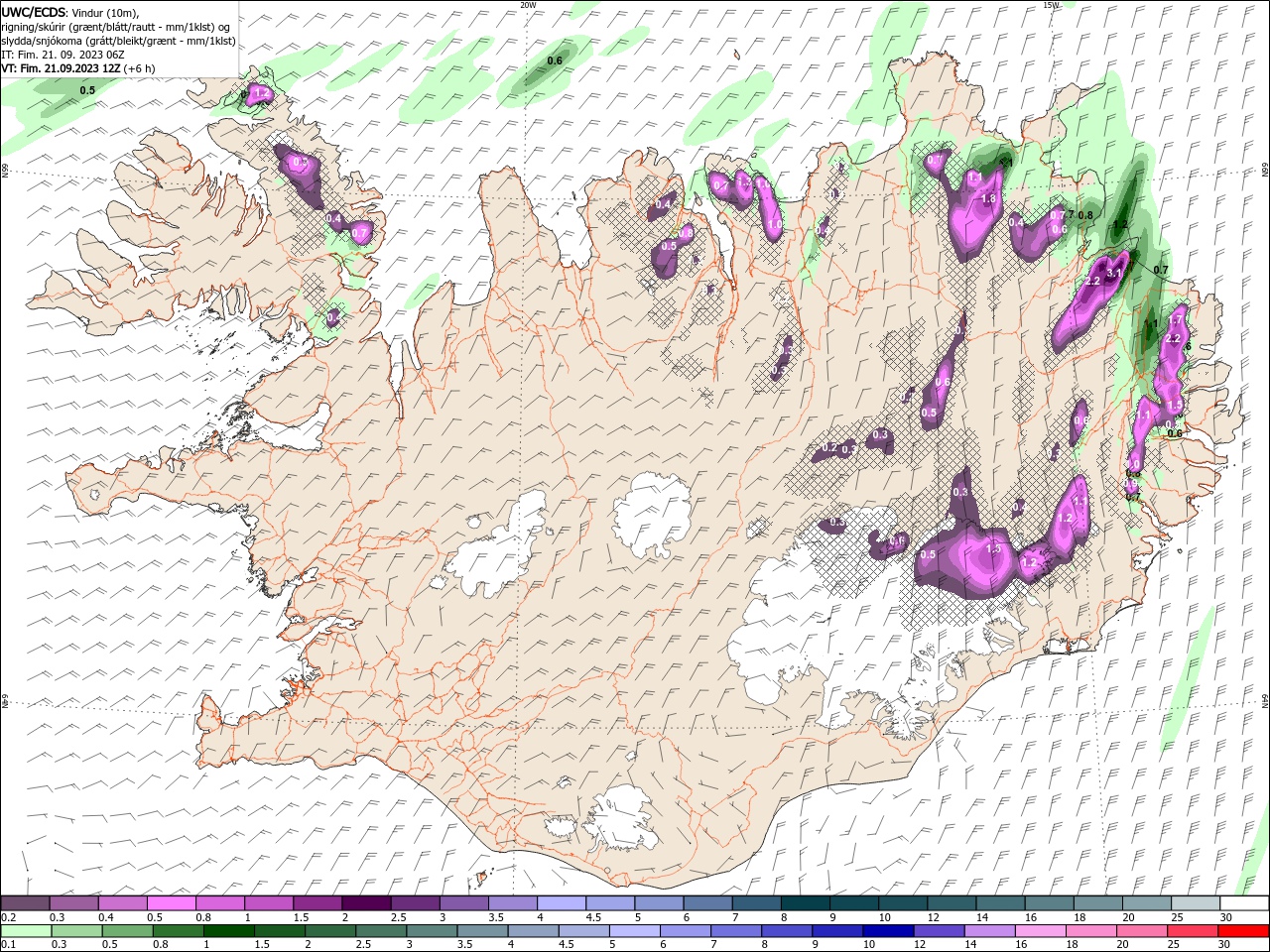Click the 'rigning/skúrir (grænt/blátt/rautt - mm/1klst) og' line
Viewport: 1270px width, 952px height.
[x=117, y=27]
